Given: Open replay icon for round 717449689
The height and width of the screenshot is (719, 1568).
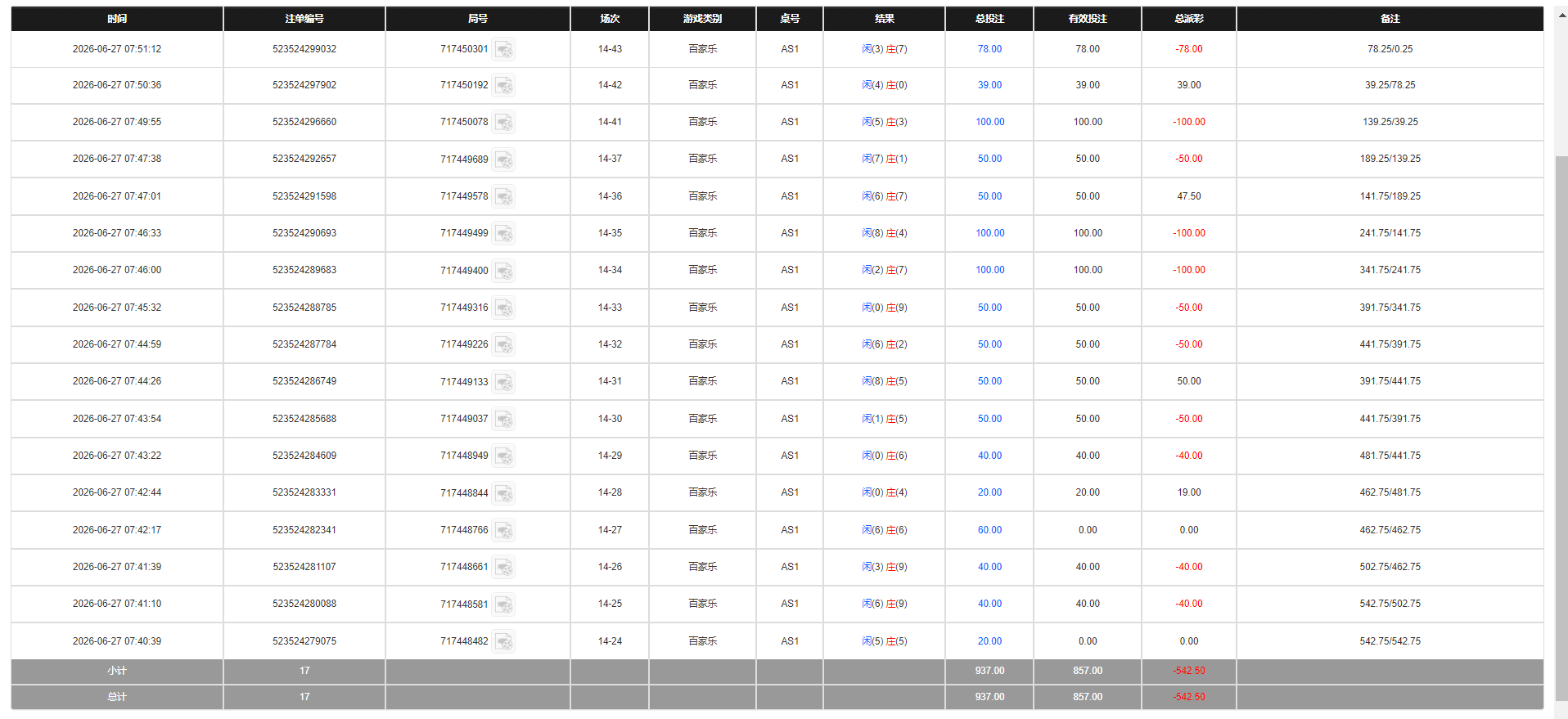Looking at the screenshot, I should [504, 159].
